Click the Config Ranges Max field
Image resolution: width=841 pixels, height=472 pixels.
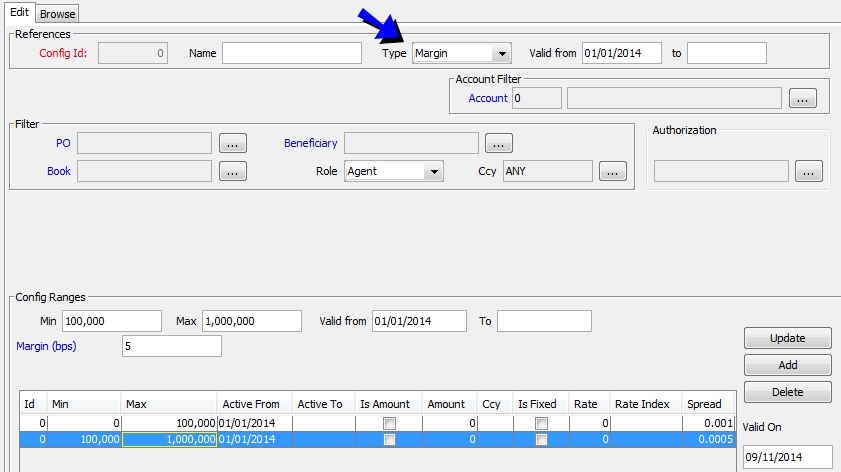pyautogui.click(x=252, y=321)
